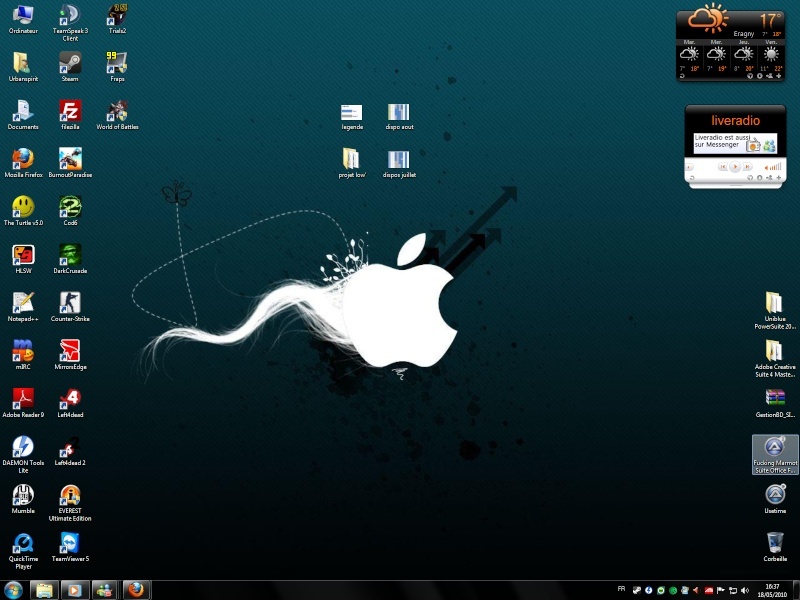Select the GestionBD_SI archive icon
Viewport: 800px width, 600px height.
[x=774, y=403]
